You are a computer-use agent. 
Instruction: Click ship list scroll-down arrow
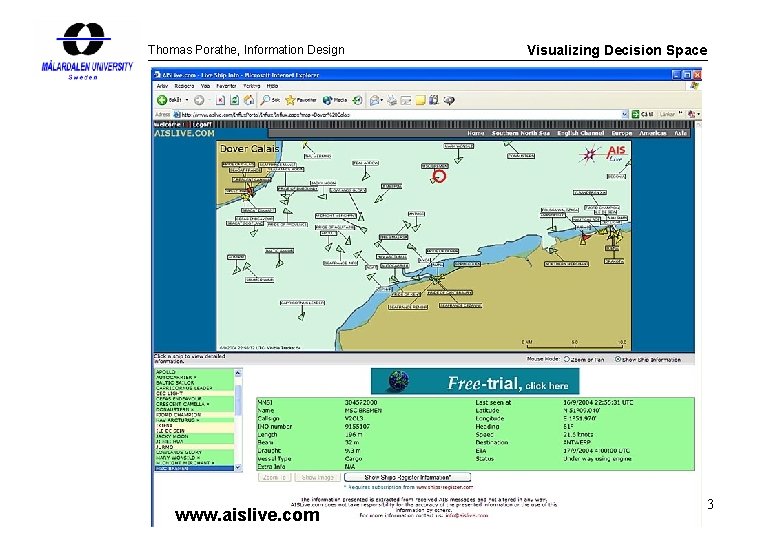point(238,467)
